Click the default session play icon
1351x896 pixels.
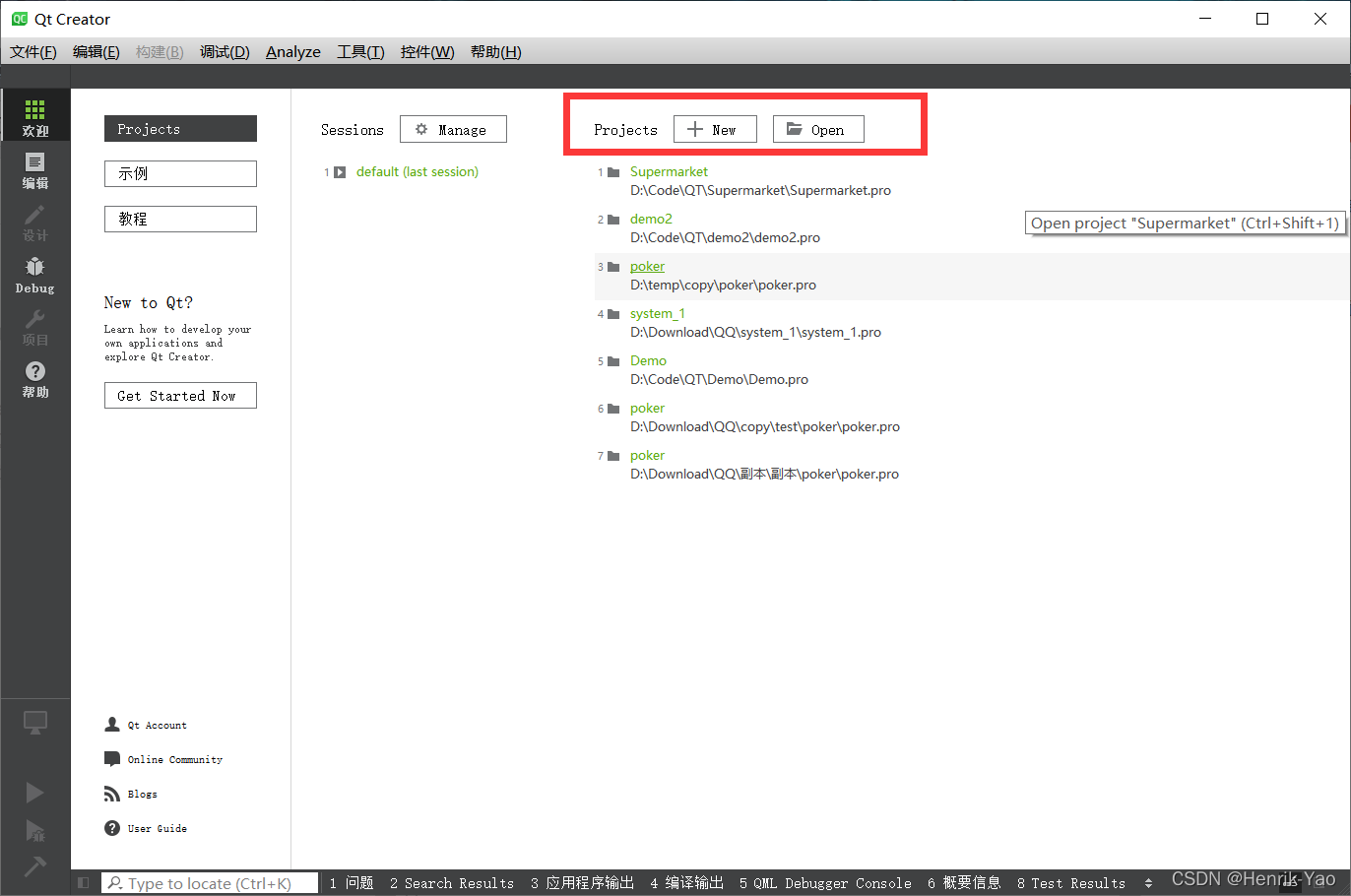point(340,172)
